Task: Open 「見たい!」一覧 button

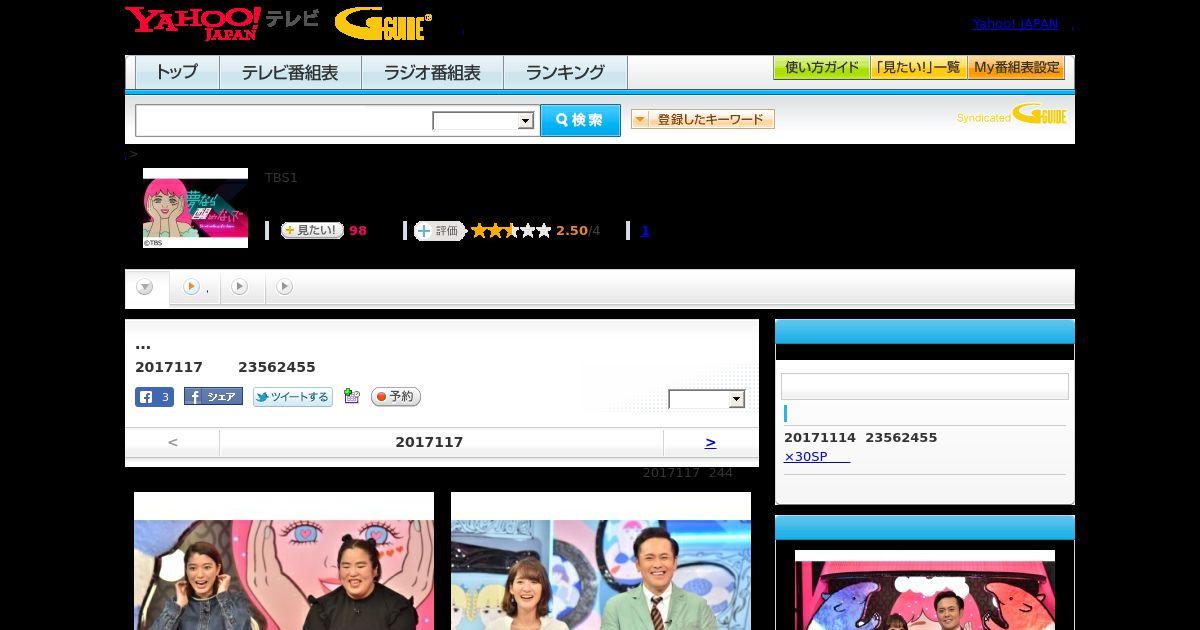Action: 919,68
